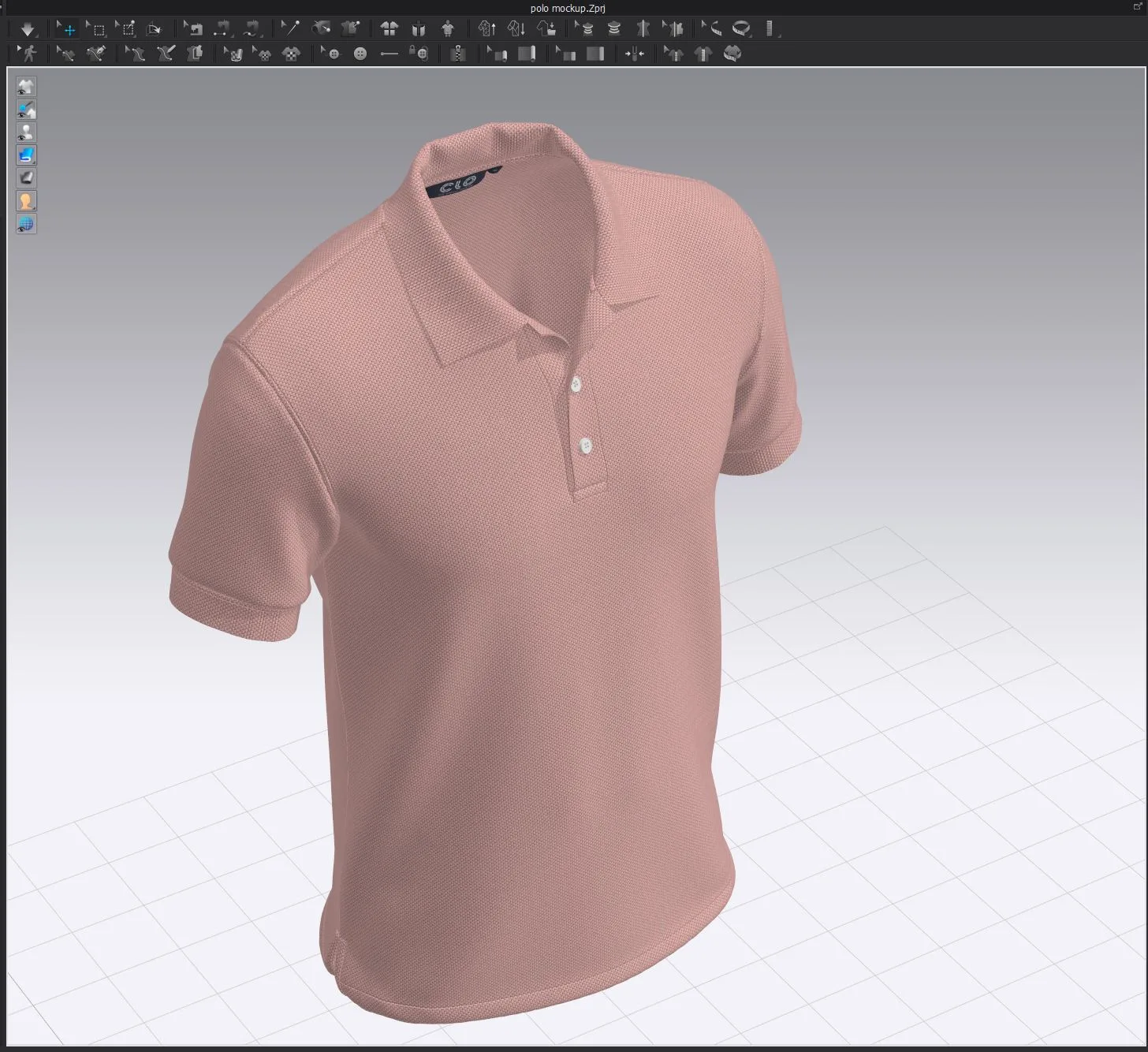Select the Edit Avatar Measurement tool
This screenshot has width=1148, height=1052.
pyautogui.click(x=585, y=29)
